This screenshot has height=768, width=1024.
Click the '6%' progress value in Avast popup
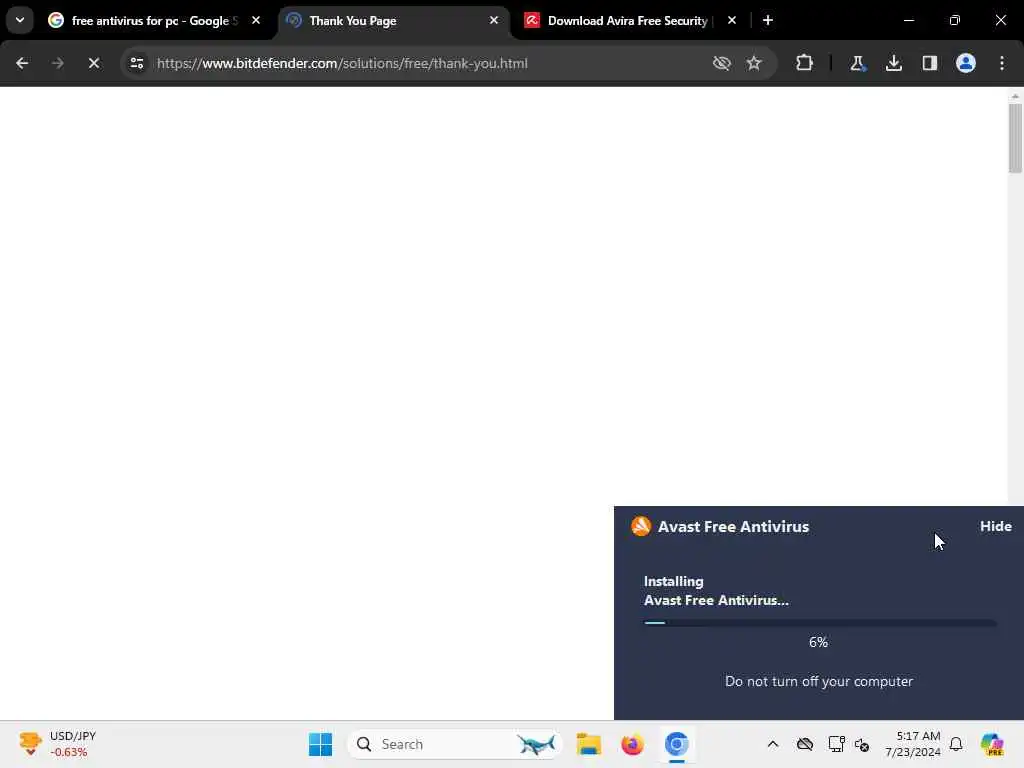point(818,642)
